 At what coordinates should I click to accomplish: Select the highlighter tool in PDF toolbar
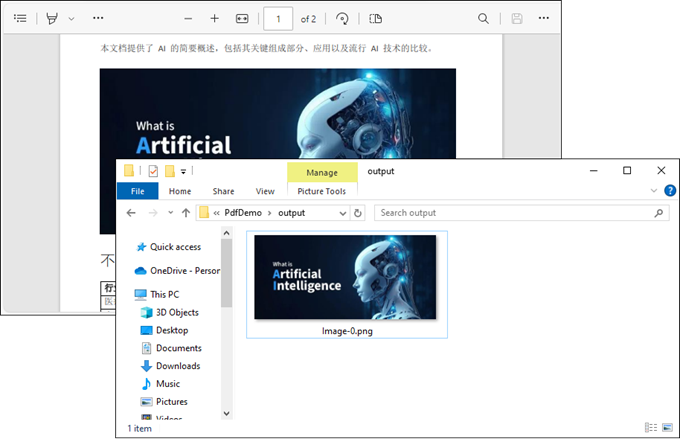pyautogui.click(x=52, y=18)
